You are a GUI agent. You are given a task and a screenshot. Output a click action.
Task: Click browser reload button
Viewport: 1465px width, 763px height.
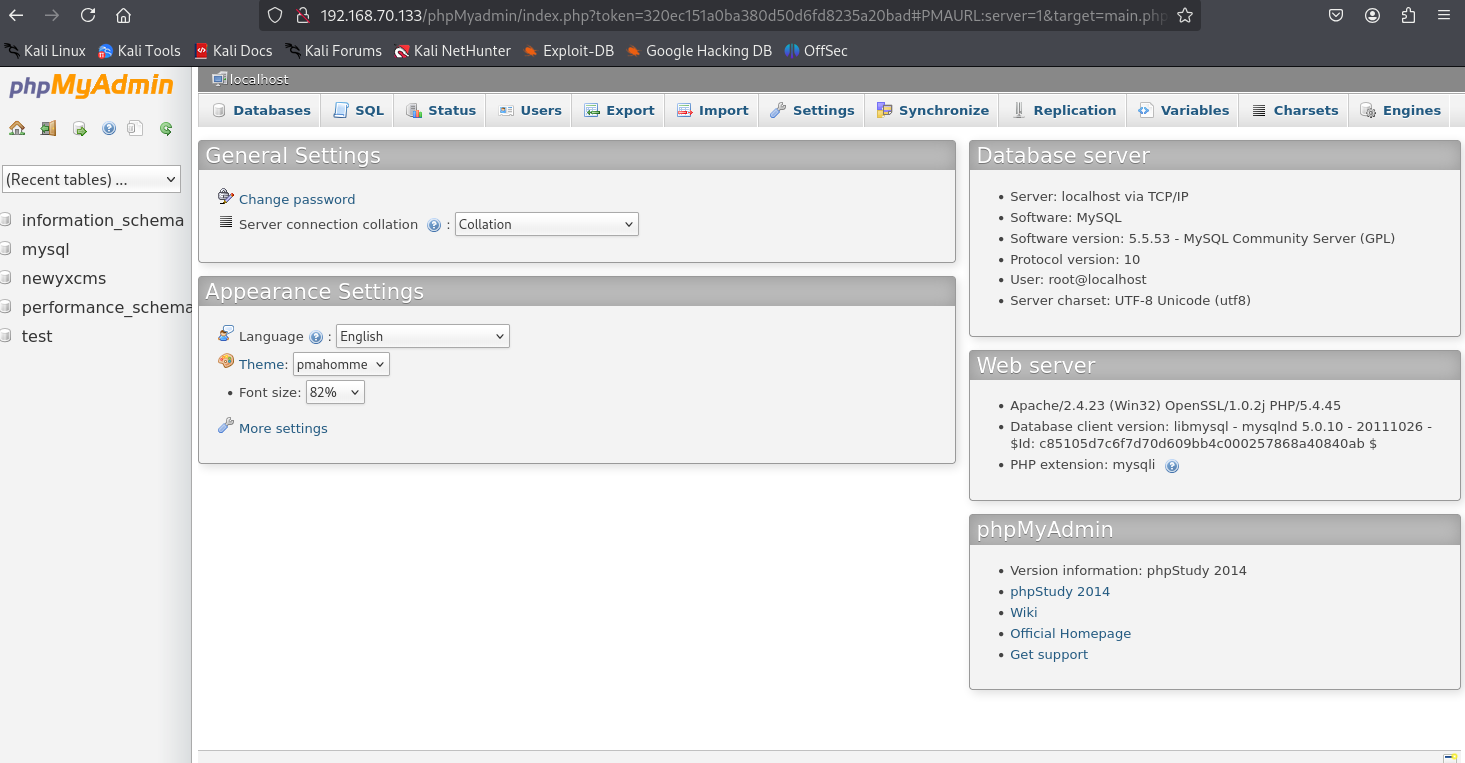click(88, 15)
